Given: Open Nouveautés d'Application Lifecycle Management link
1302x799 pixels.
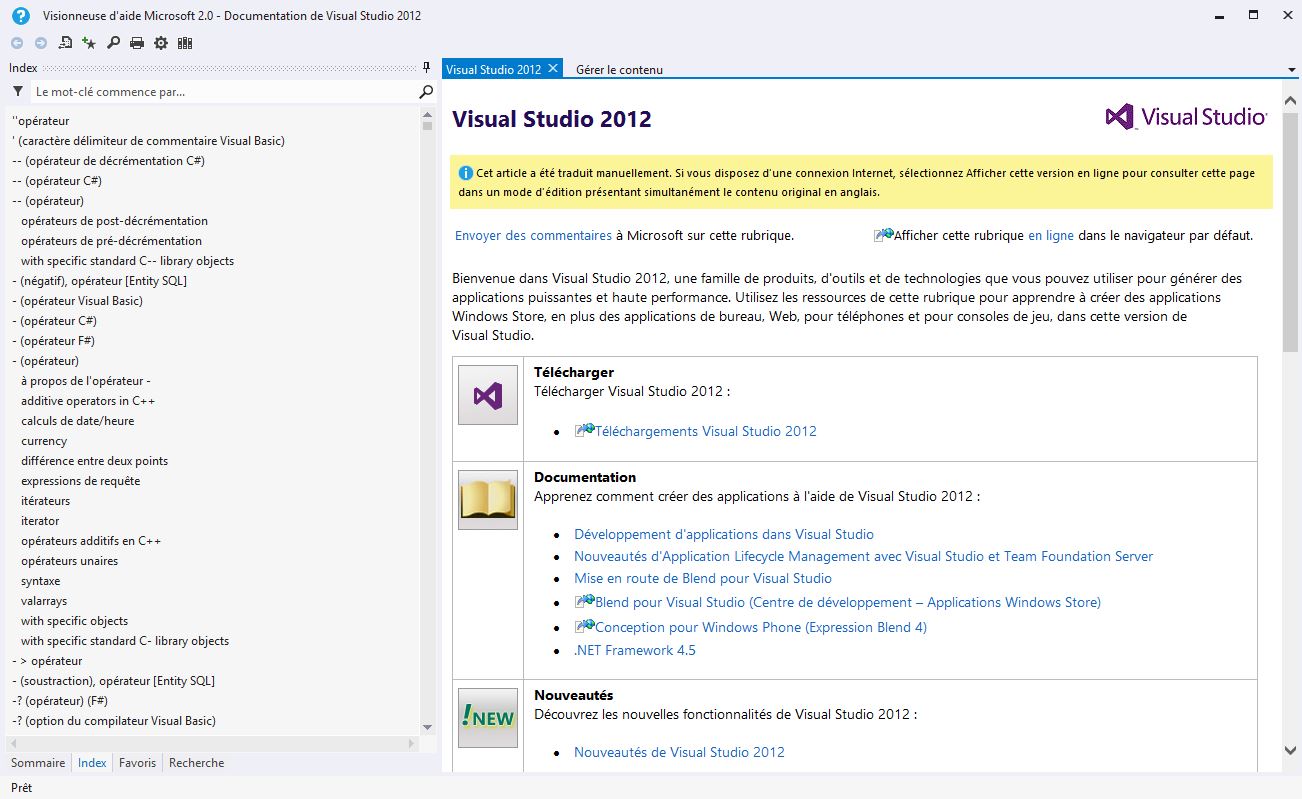Looking at the screenshot, I should [863, 556].
